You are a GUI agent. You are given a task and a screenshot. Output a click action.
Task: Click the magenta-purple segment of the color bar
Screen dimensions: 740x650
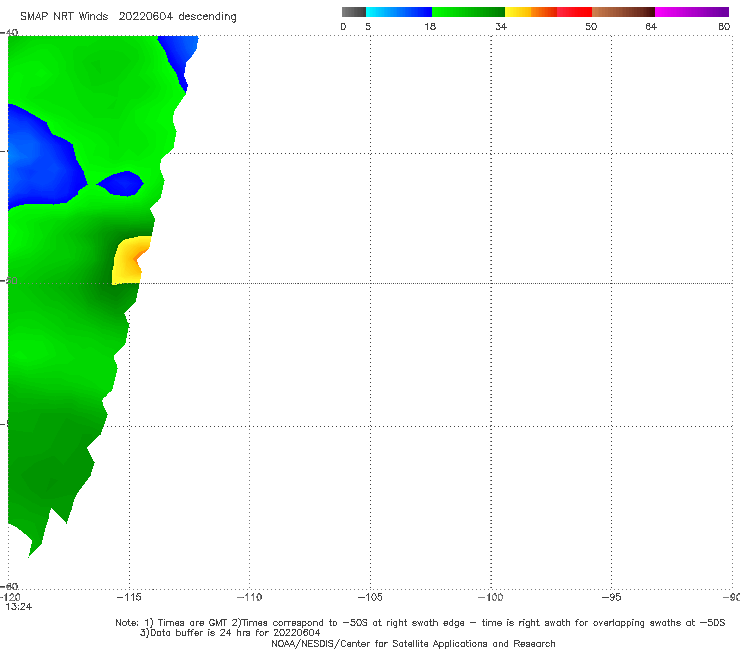pos(692,12)
